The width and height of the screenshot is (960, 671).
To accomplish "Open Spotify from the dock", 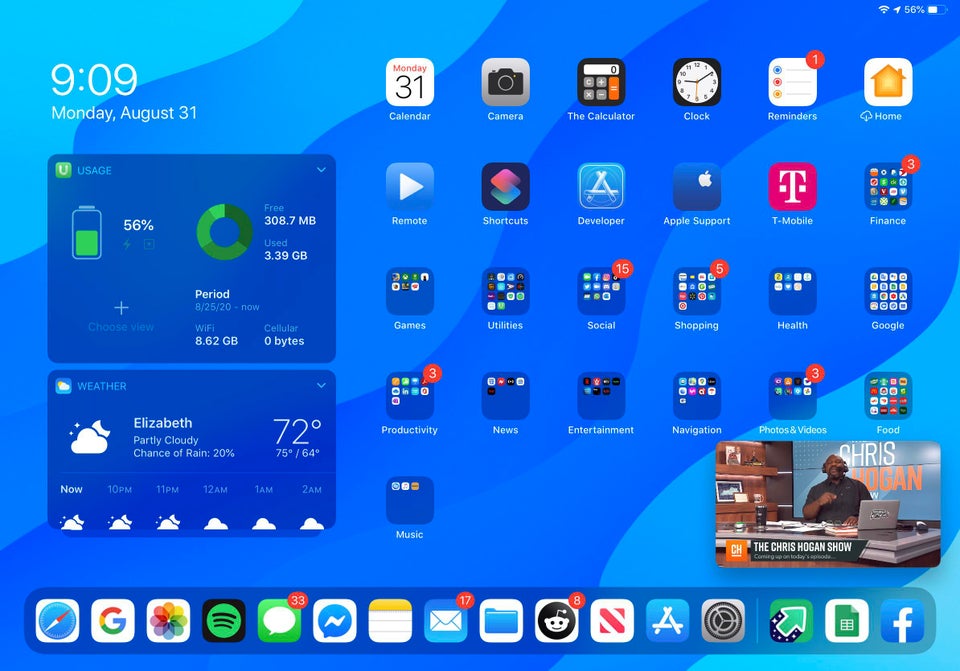I will point(224,621).
